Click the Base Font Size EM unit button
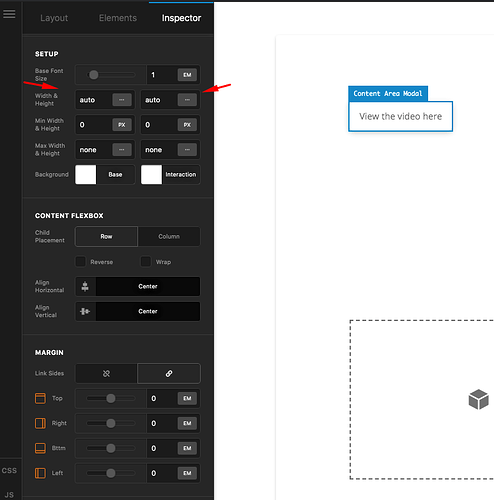 187,75
